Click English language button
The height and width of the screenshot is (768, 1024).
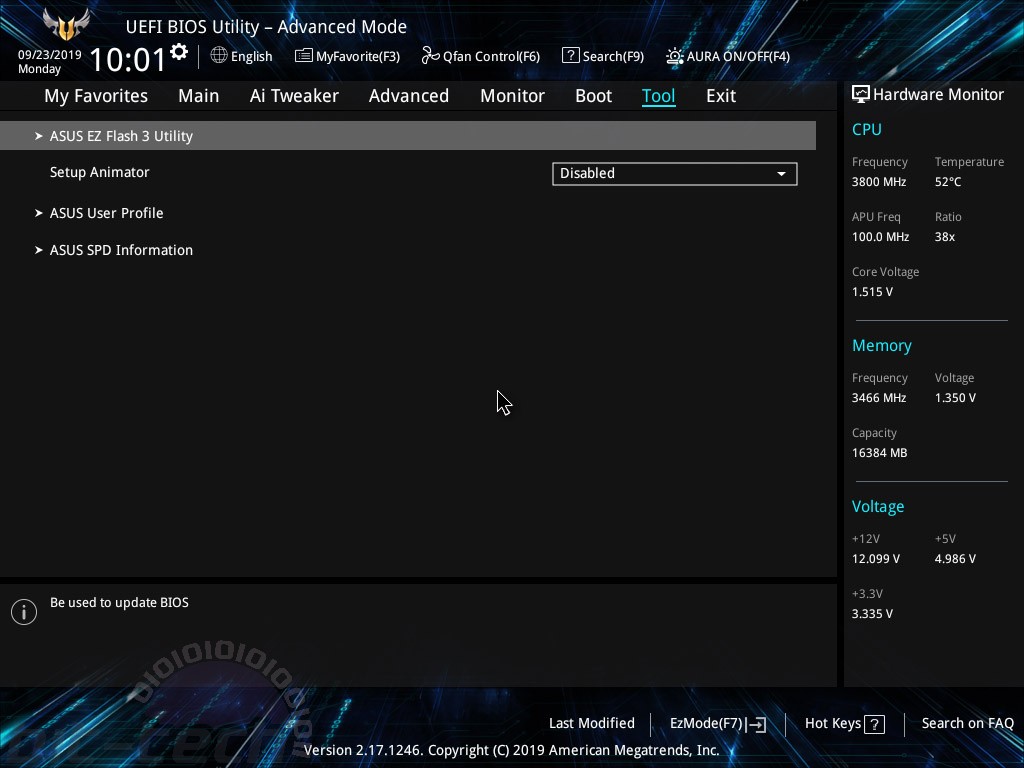242,56
